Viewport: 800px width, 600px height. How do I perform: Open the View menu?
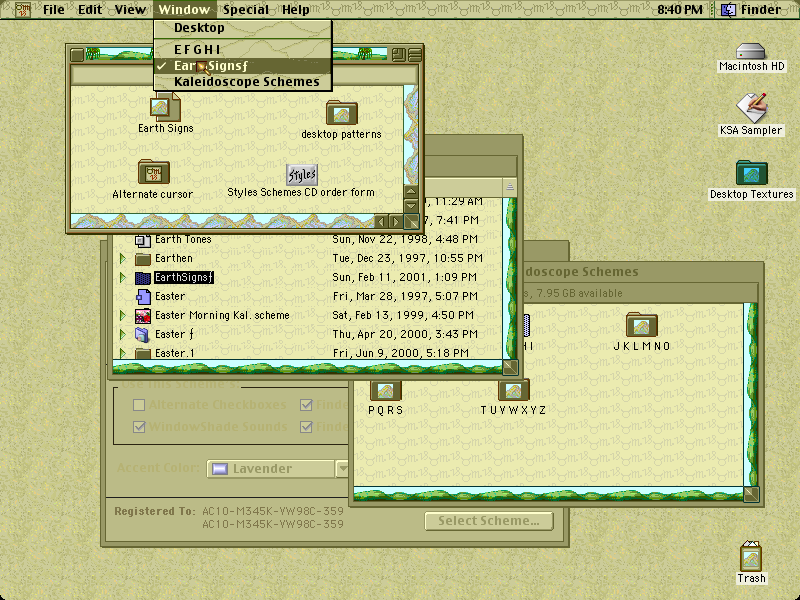tap(130, 9)
